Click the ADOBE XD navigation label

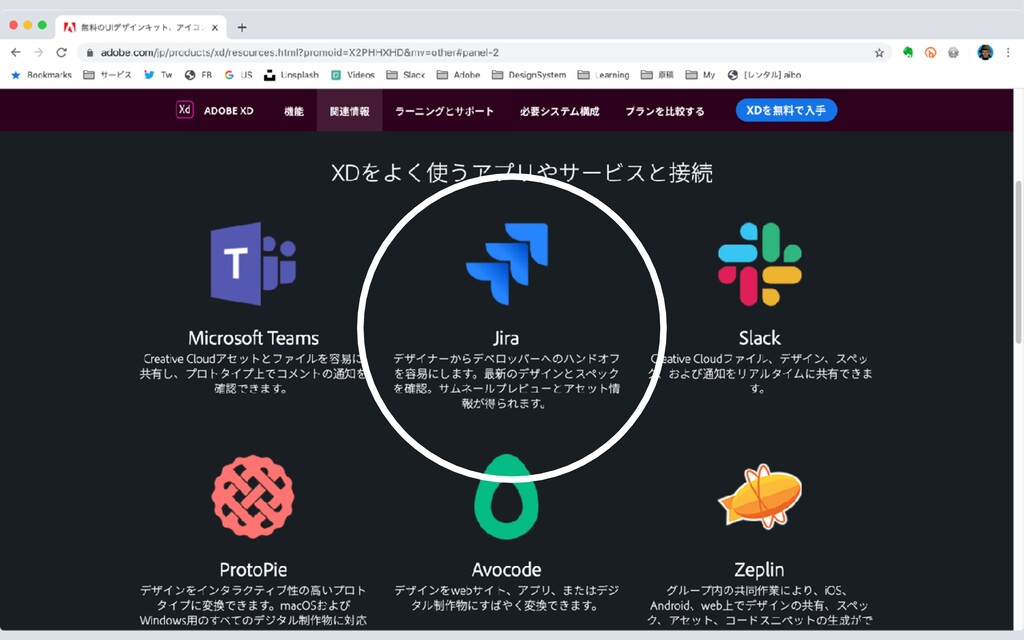pyautogui.click(x=229, y=111)
